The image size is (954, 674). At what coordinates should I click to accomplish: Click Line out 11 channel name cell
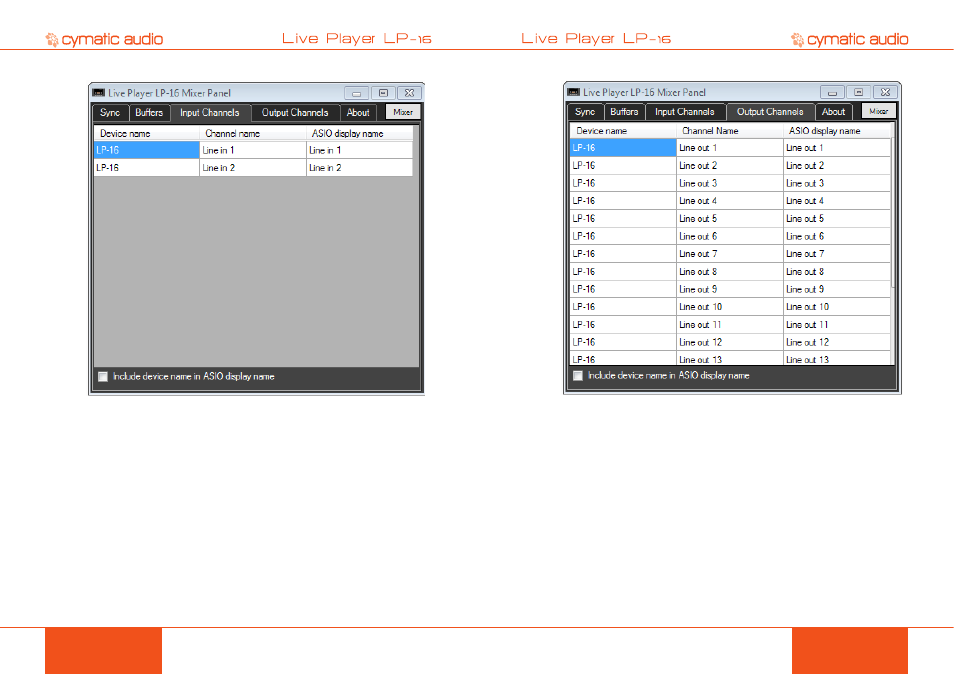(x=729, y=325)
